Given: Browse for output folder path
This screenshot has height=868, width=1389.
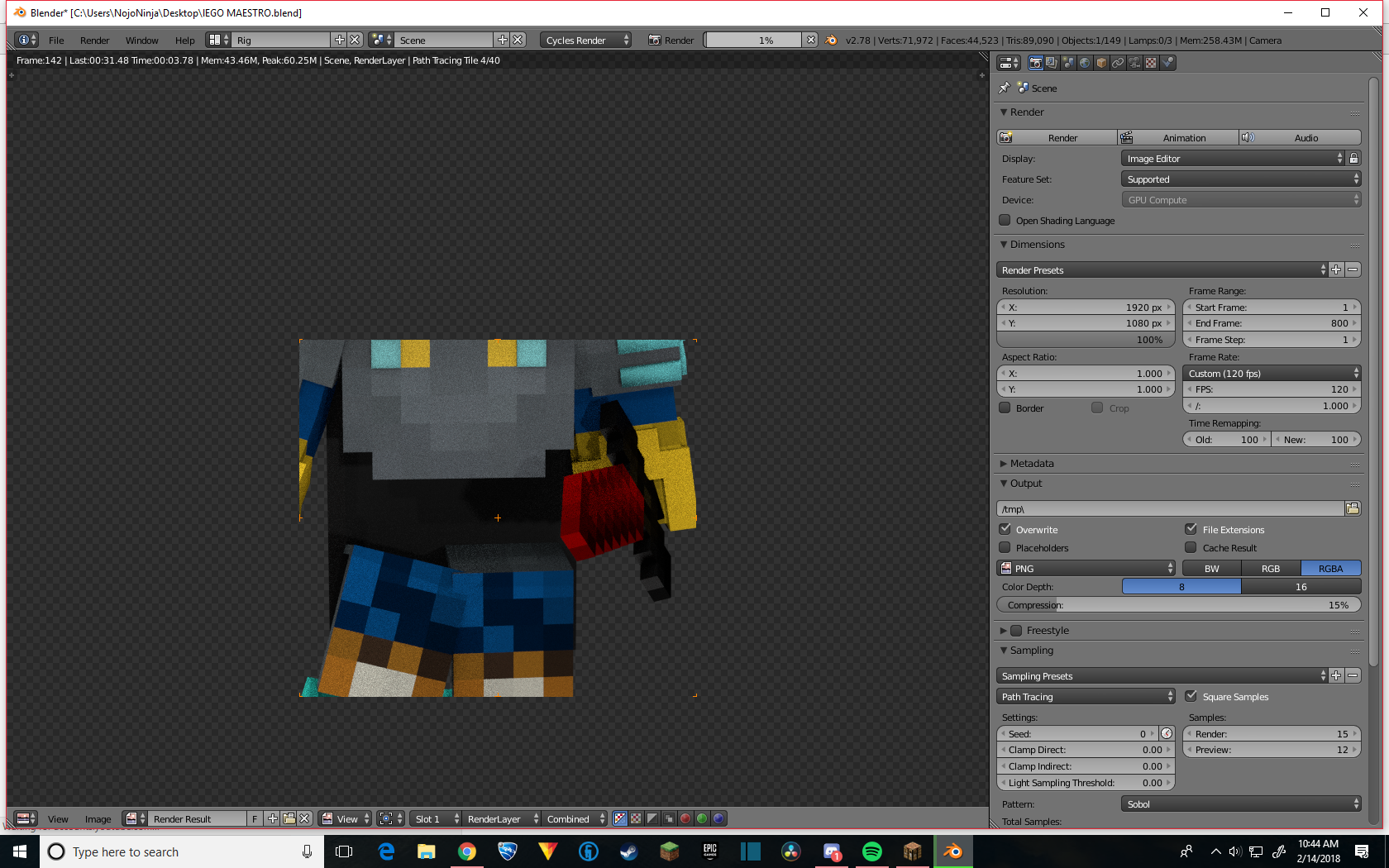Looking at the screenshot, I should pyautogui.click(x=1353, y=508).
